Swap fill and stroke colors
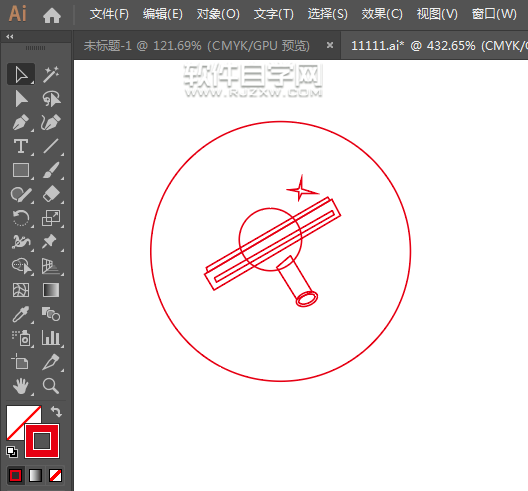 pyautogui.click(x=56, y=412)
